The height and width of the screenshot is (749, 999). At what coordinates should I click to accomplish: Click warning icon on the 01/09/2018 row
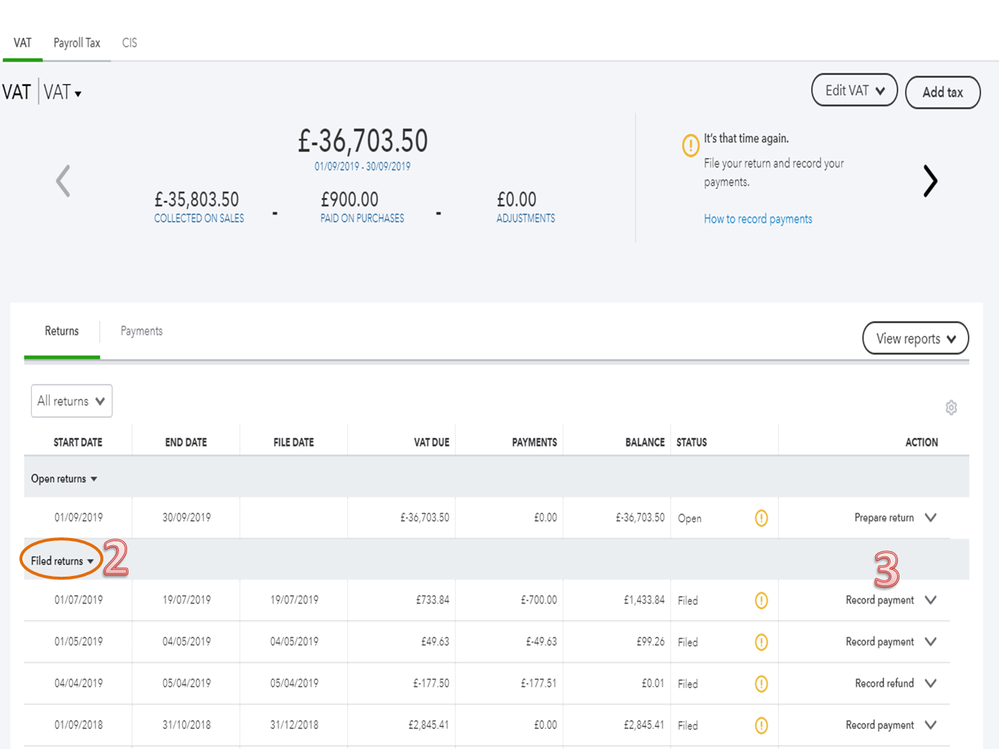(x=761, y=725)
